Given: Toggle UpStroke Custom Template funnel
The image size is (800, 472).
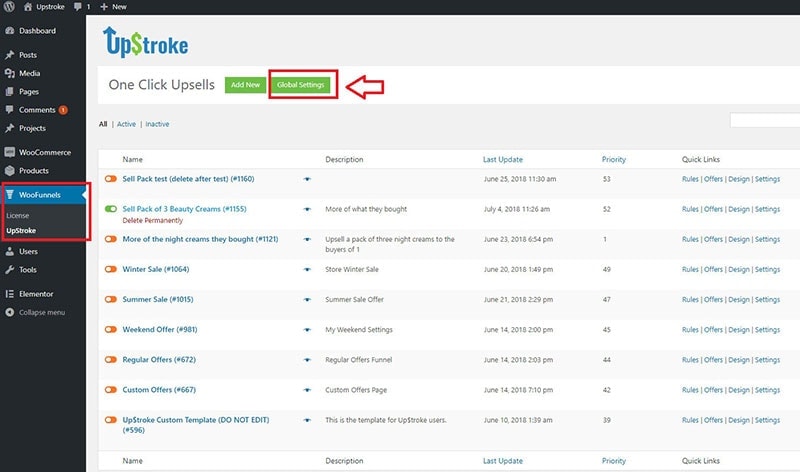Looking at the screenshot, I should 111,419.
